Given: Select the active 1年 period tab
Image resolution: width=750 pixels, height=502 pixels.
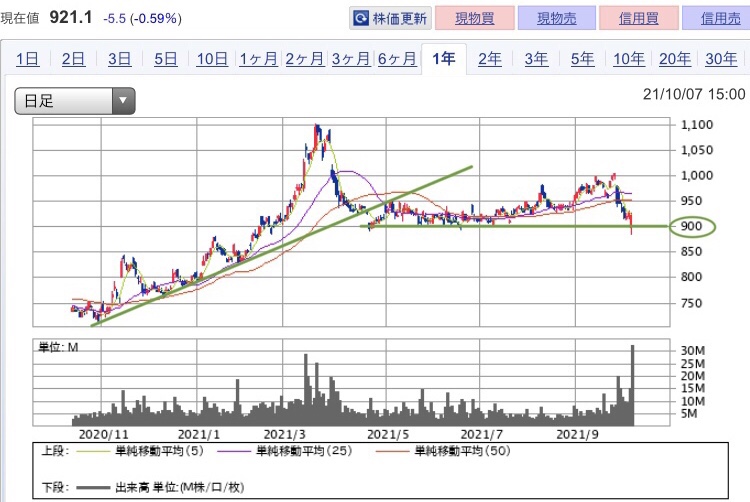Looking at the screenshot, I should (443, 59).
